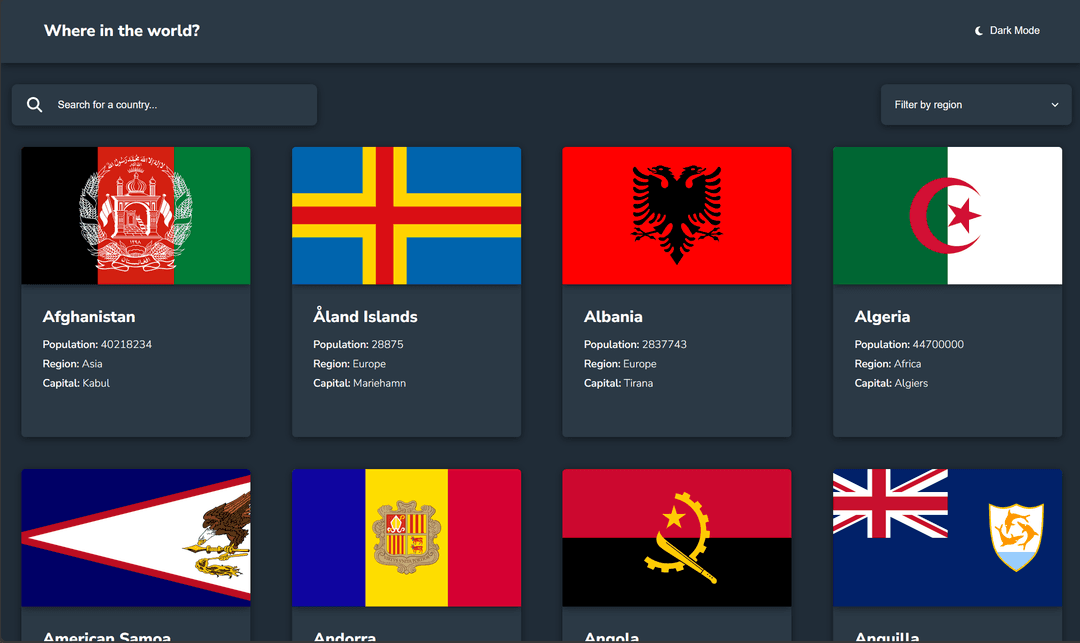The height and width of the screenshot is (643, 1080).
Task: Click the Afghanistan country name heading
Action: tap(89, 317)
